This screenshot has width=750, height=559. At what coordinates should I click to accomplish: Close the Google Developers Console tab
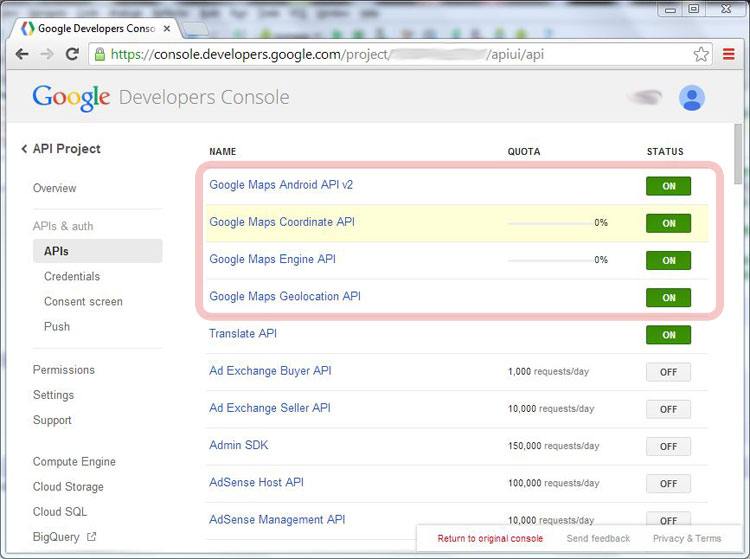[166, 29]
